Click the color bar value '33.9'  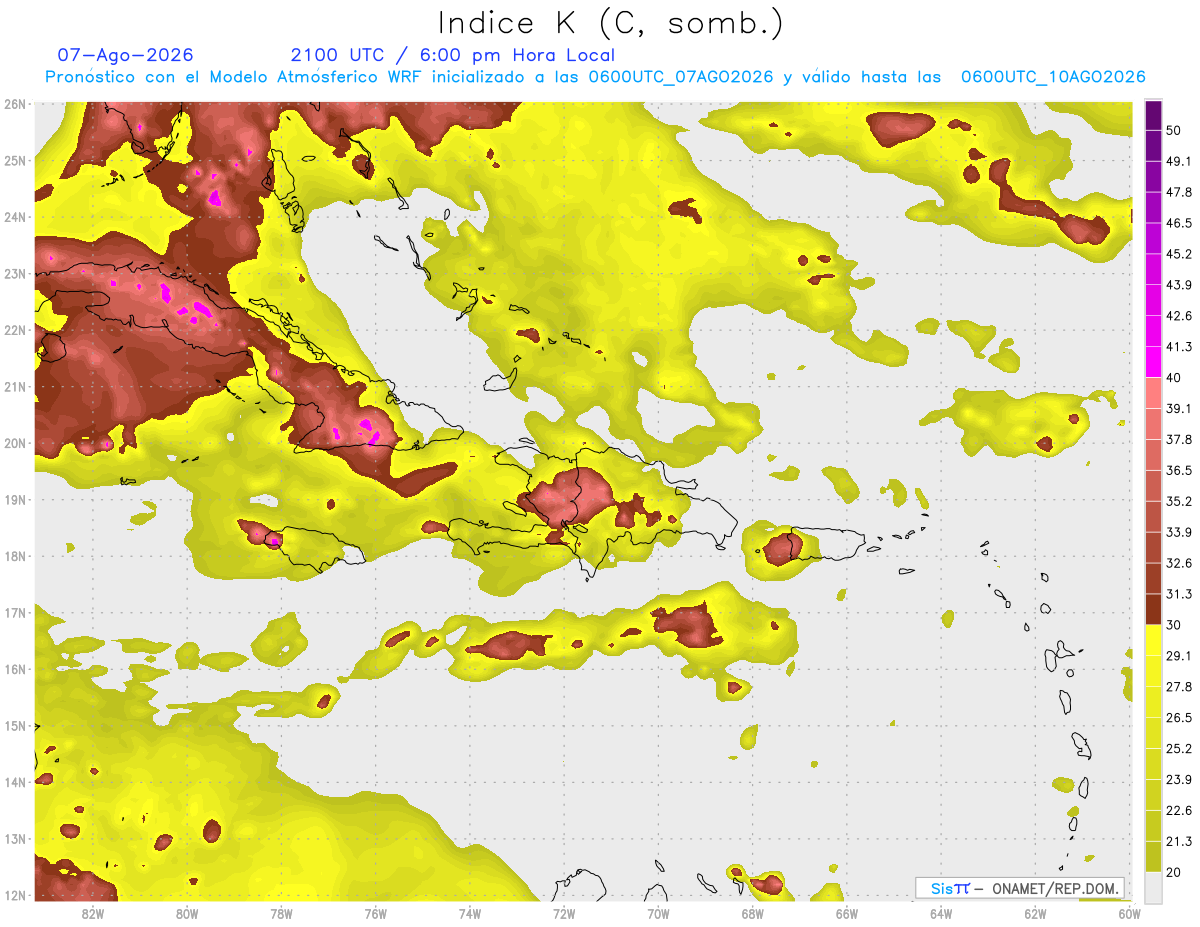(1179, 532)
